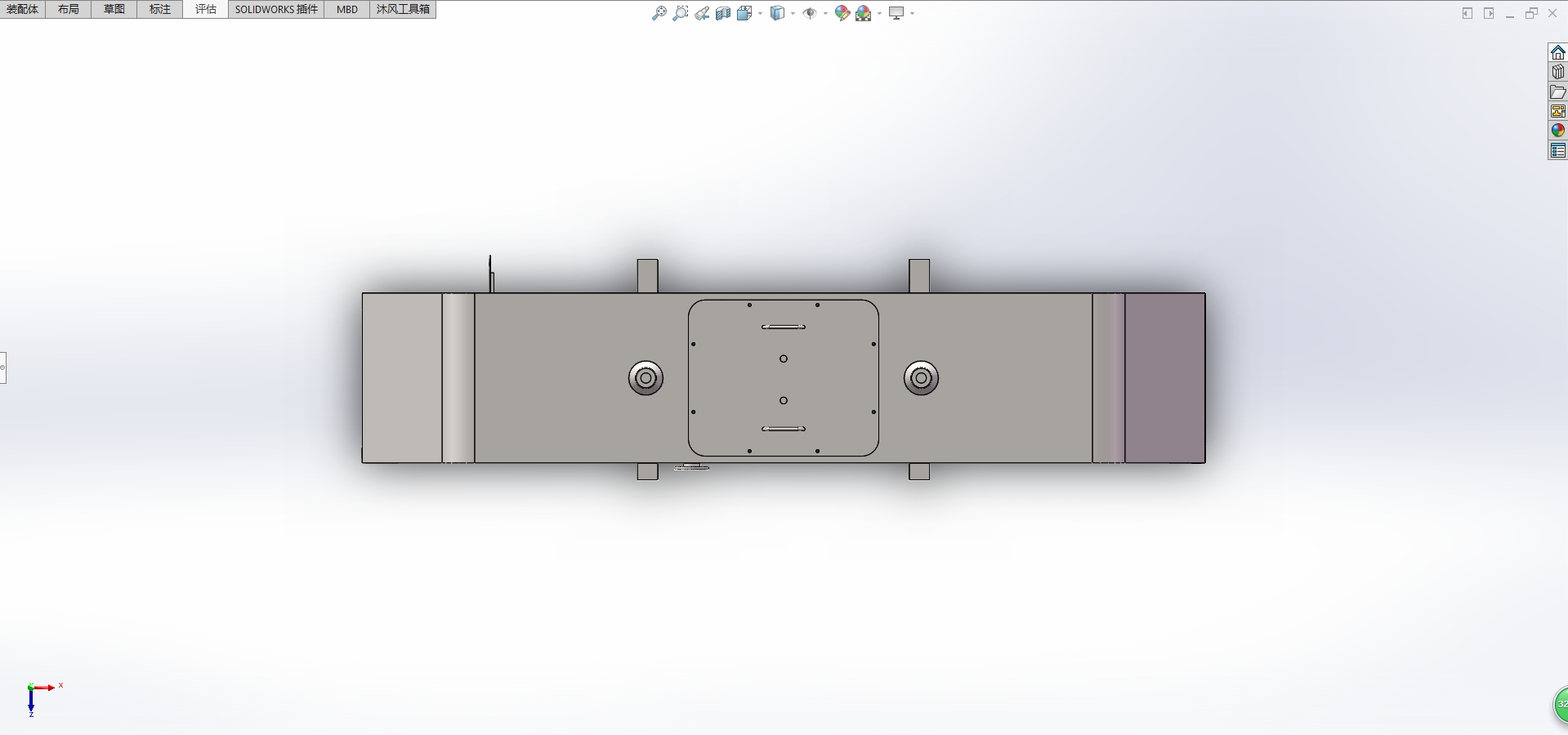Image resolution: width=1568 pixels, height=735 pixels.
Task: Click the Display Style icon
Action: coord(777,13)
